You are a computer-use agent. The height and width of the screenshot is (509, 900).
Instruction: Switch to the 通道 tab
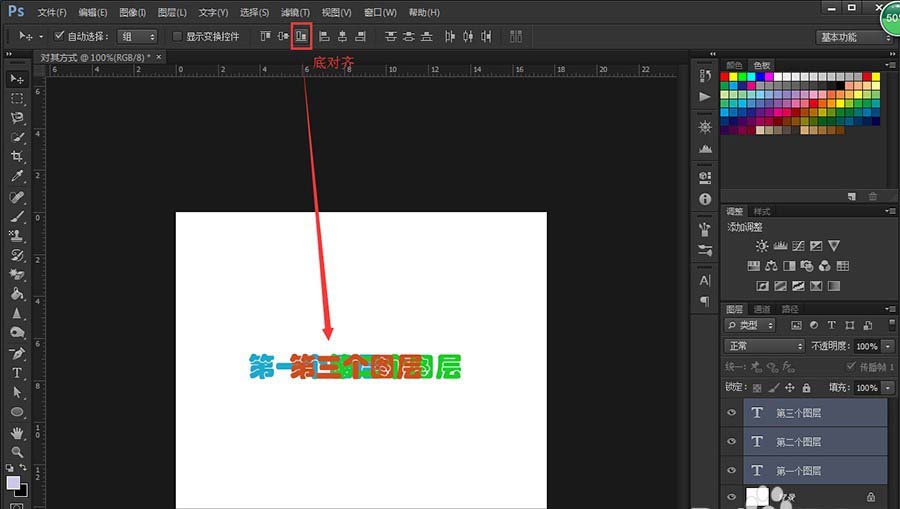pyautogui.click(x=762, y=309)
